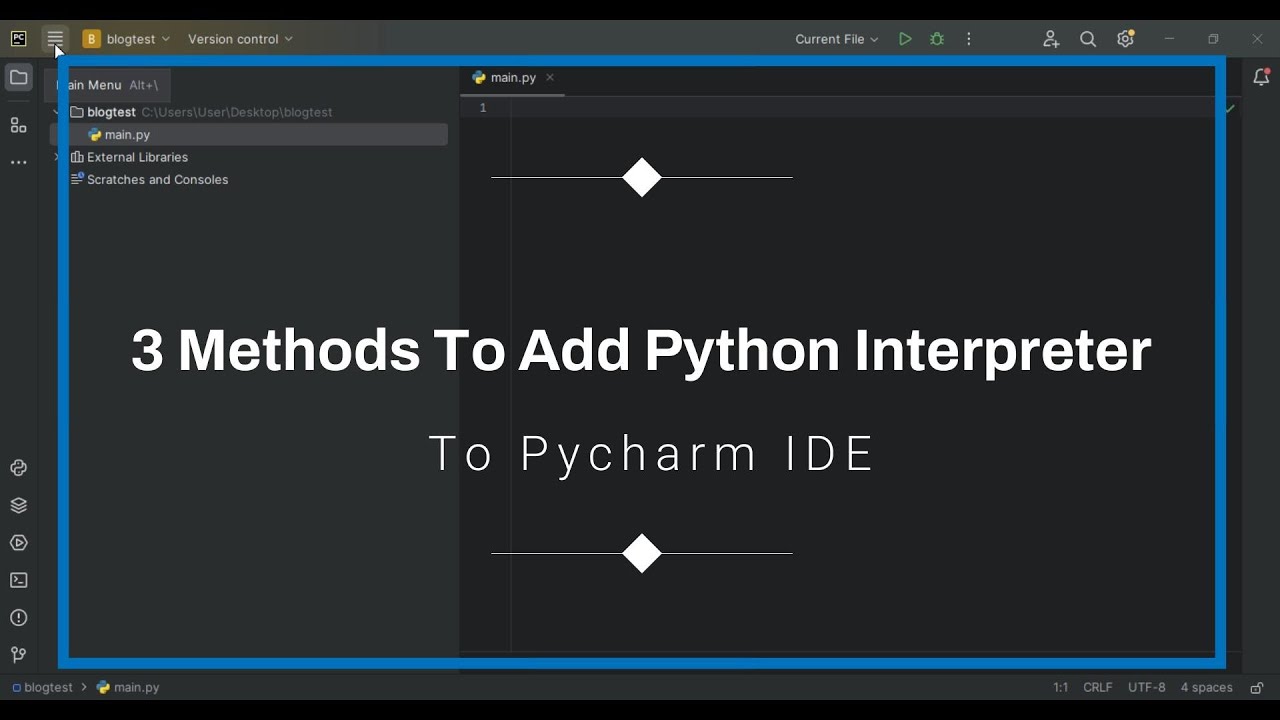Change the UTF-8 file encoding
Viewport: 1280px width, 720px height.
point(1147,688)
